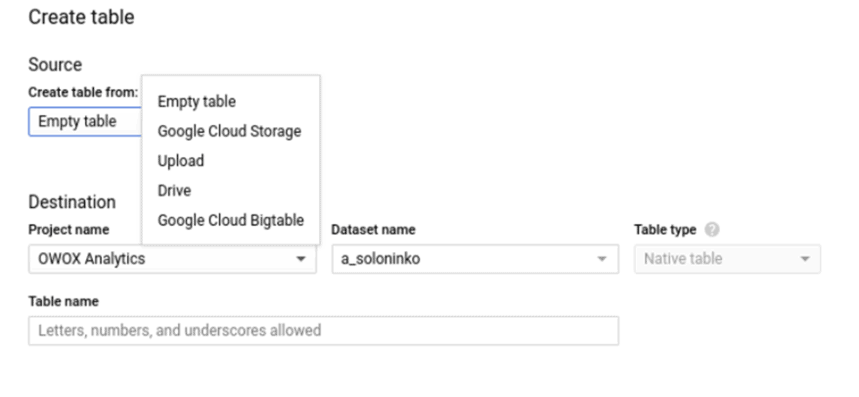Screen dimensions: 859x397
Task: Open the Native table type dropdown
Action: click(x=727, y=259)
